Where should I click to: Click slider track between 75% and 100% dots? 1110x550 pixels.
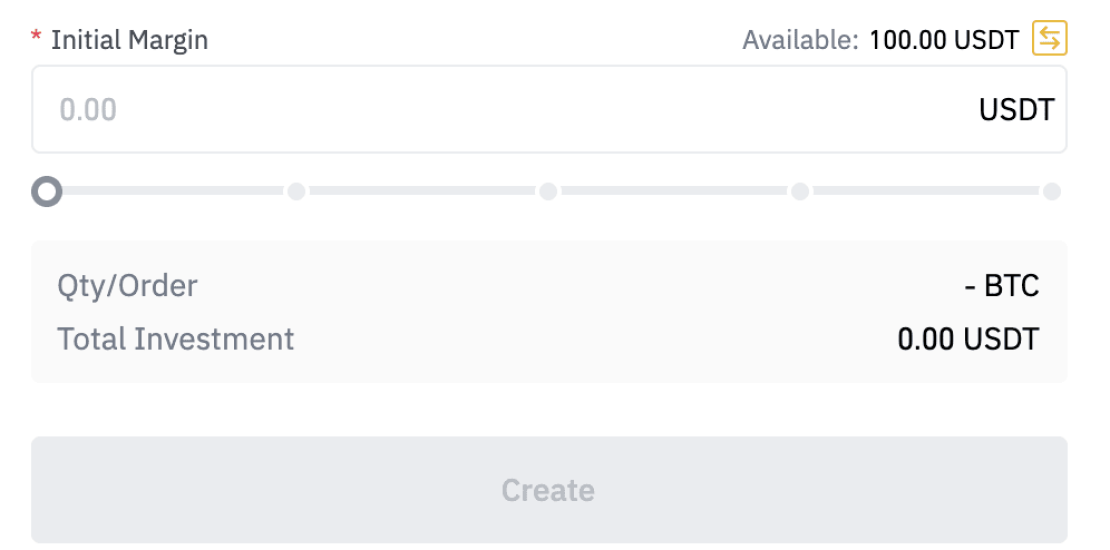point(925,191)
